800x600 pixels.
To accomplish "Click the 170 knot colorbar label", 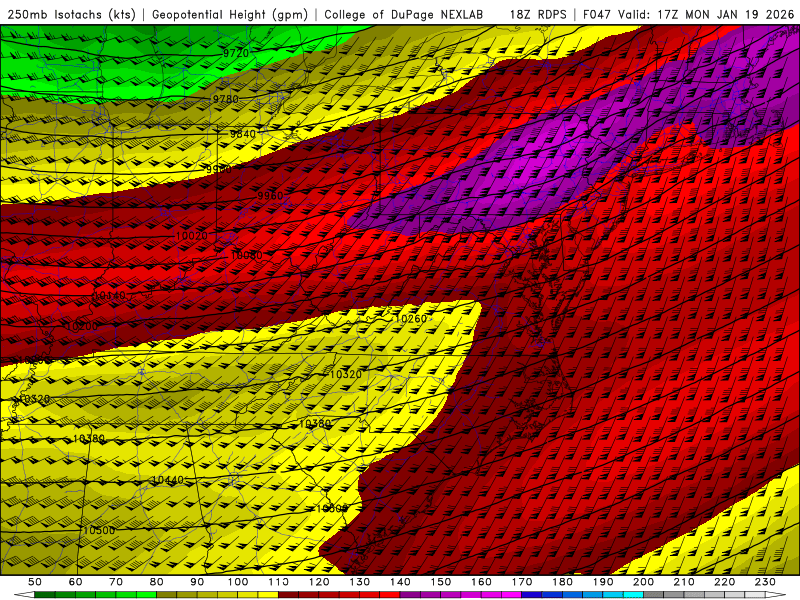I will (x=522, y=582).
